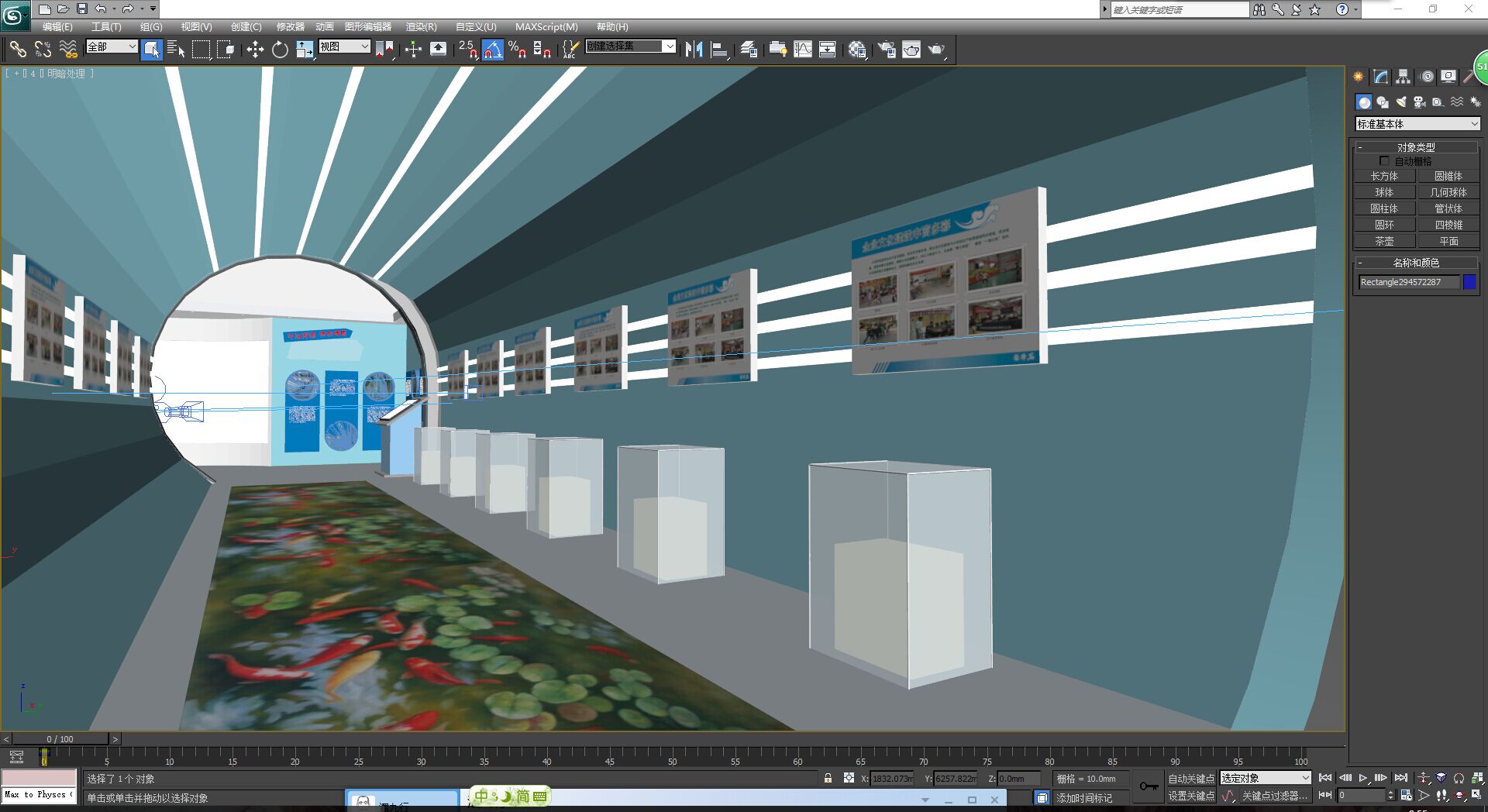This screenshot has height=812, width=1488.
Task: Click the blue object color swatch
Action: [1469, 282]
